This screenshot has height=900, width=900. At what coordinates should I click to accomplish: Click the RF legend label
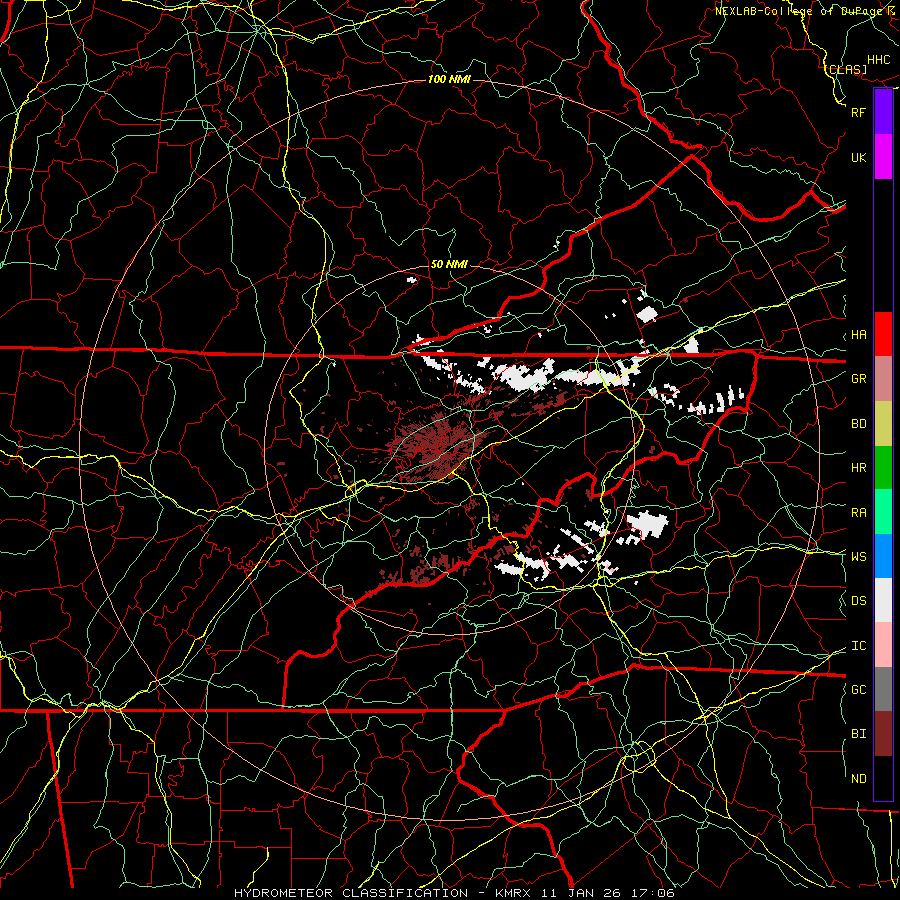pos(858,112)
